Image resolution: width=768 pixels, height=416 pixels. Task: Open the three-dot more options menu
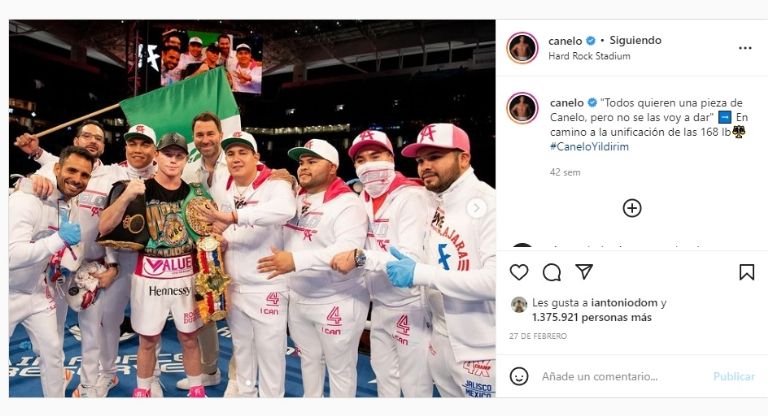(745, 48)
